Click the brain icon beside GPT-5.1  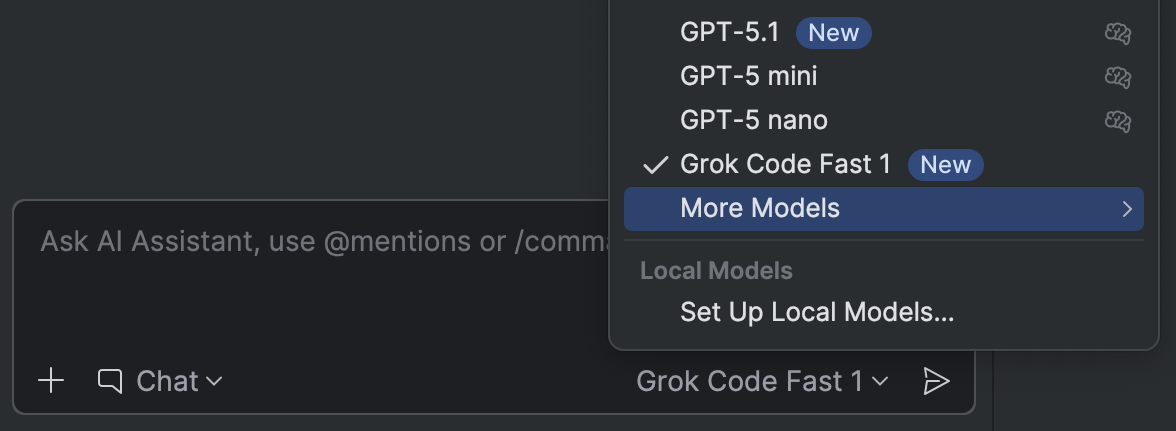click(x=1117, y=33)
